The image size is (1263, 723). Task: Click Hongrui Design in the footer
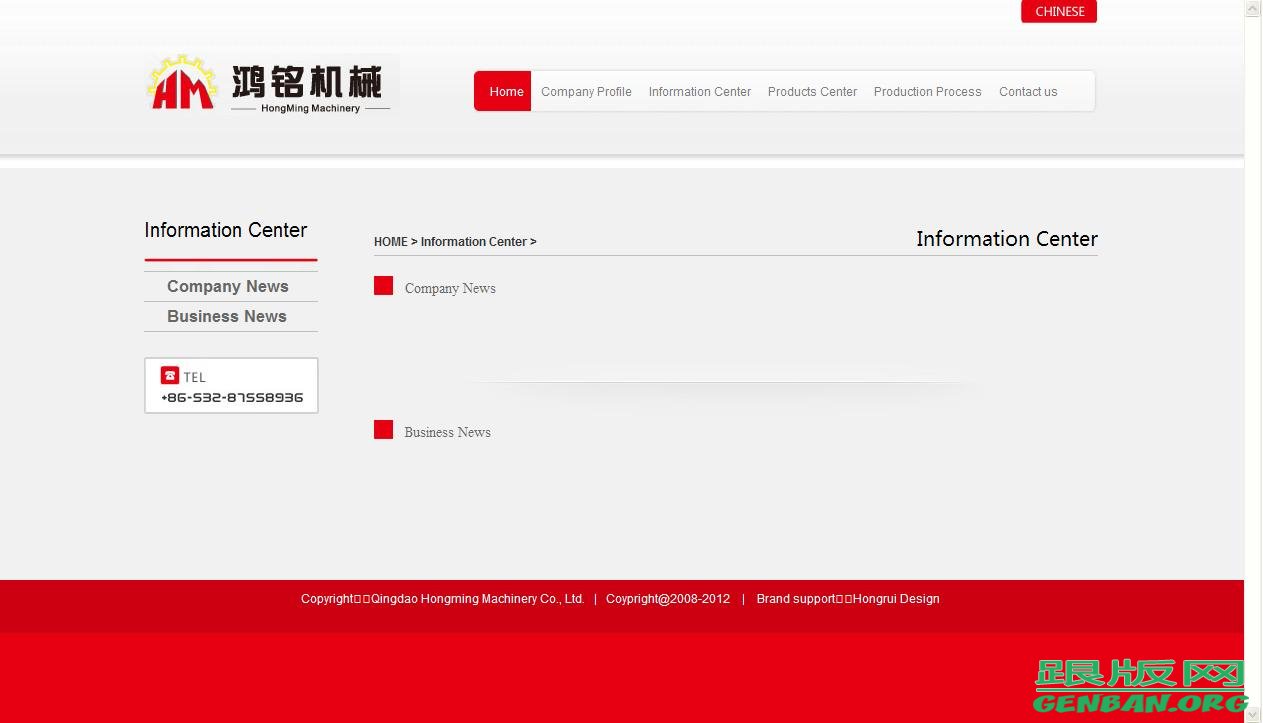[x=896, y=598]
